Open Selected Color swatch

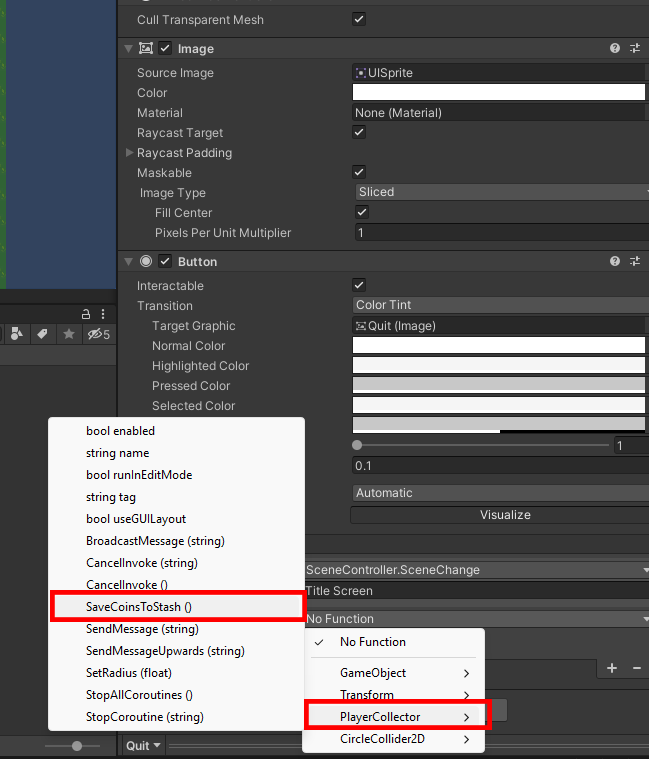tap(499, 405)
